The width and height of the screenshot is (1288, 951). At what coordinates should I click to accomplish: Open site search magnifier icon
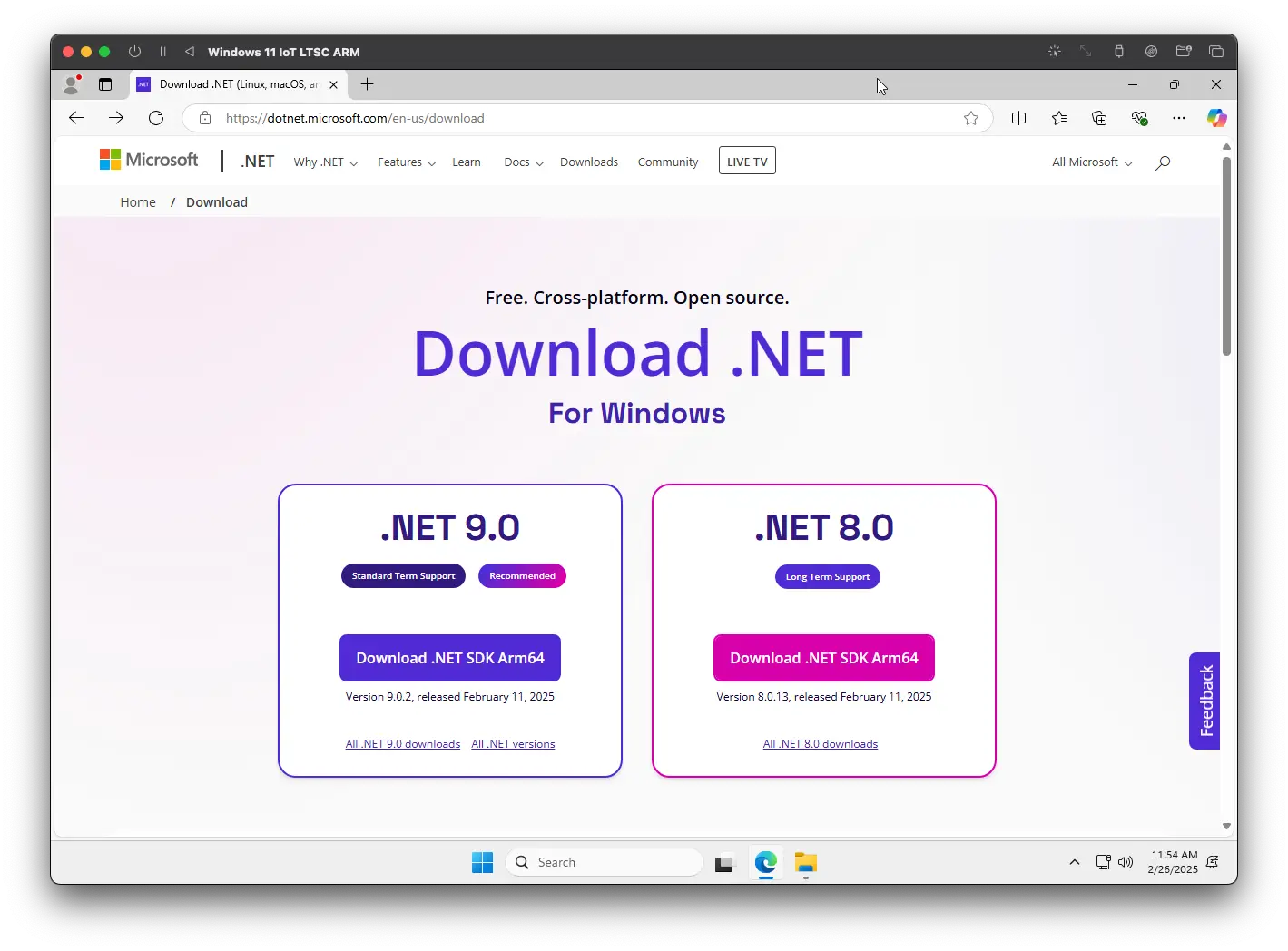tap(1163, 162)
